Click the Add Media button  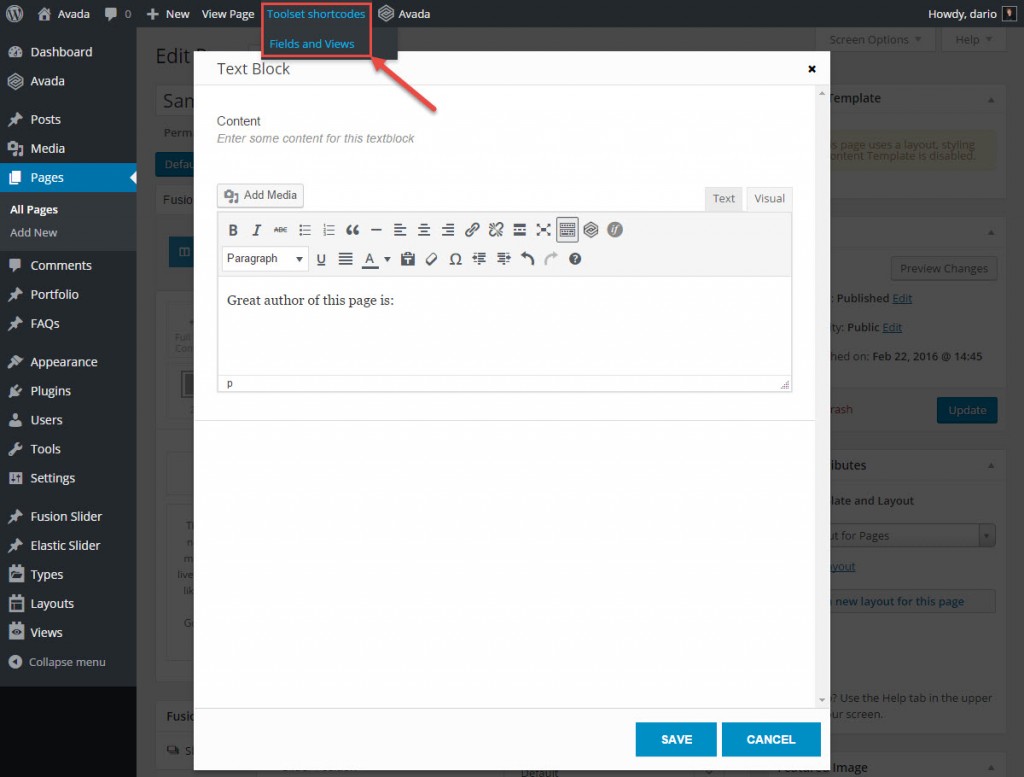(259, 195)
